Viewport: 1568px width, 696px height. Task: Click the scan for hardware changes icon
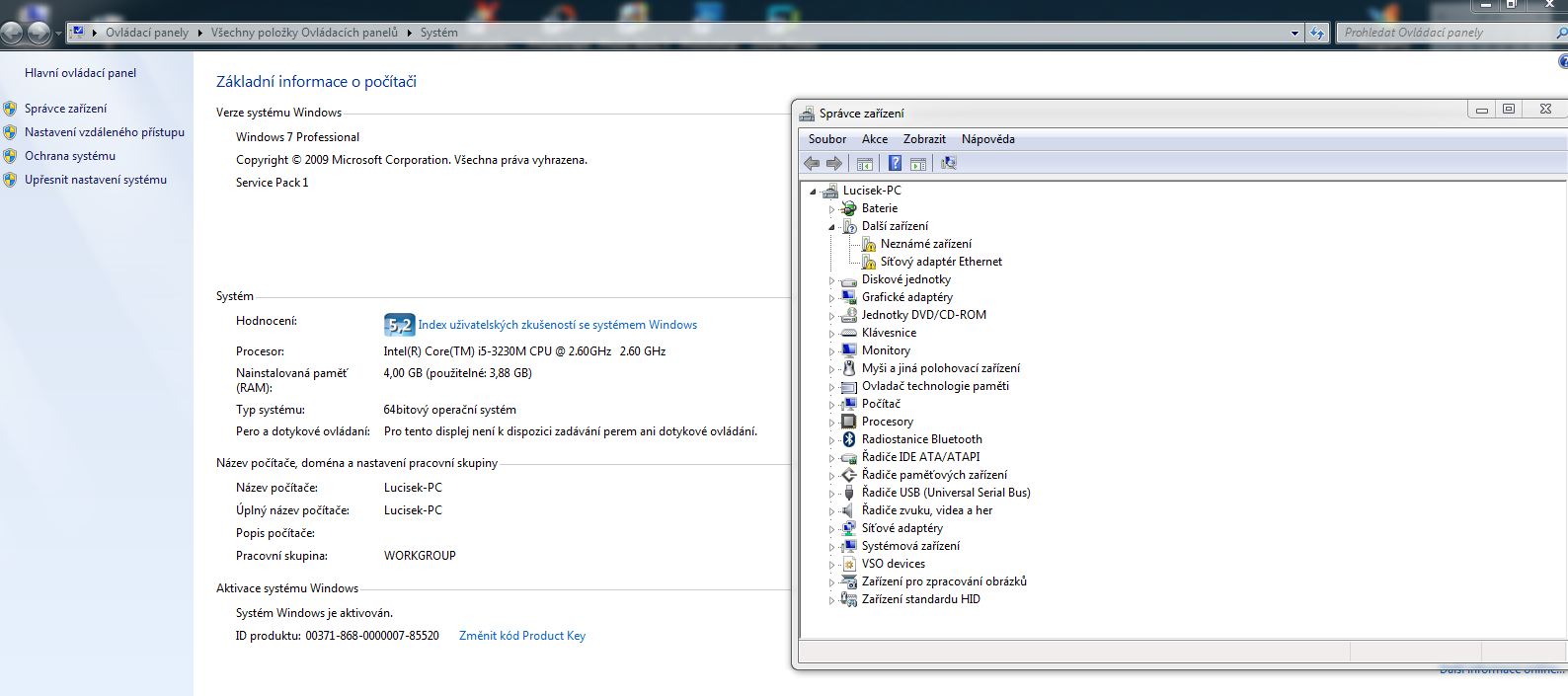coord(949,163)
